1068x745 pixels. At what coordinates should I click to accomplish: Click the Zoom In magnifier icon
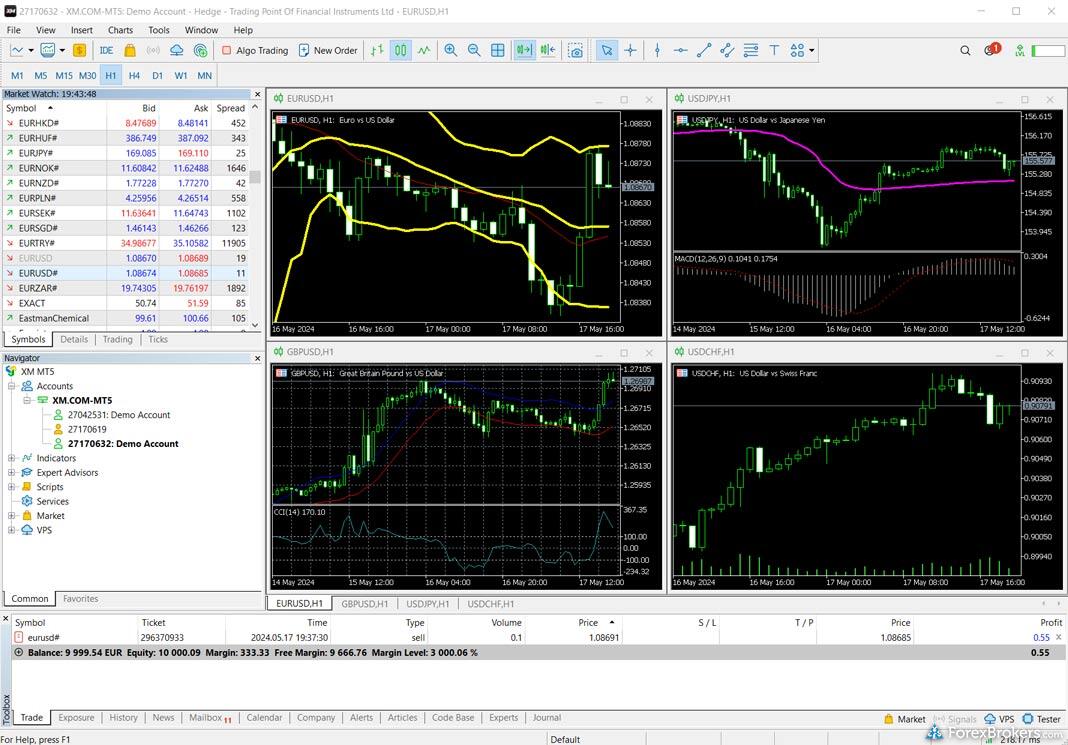[x=451, y=50]
